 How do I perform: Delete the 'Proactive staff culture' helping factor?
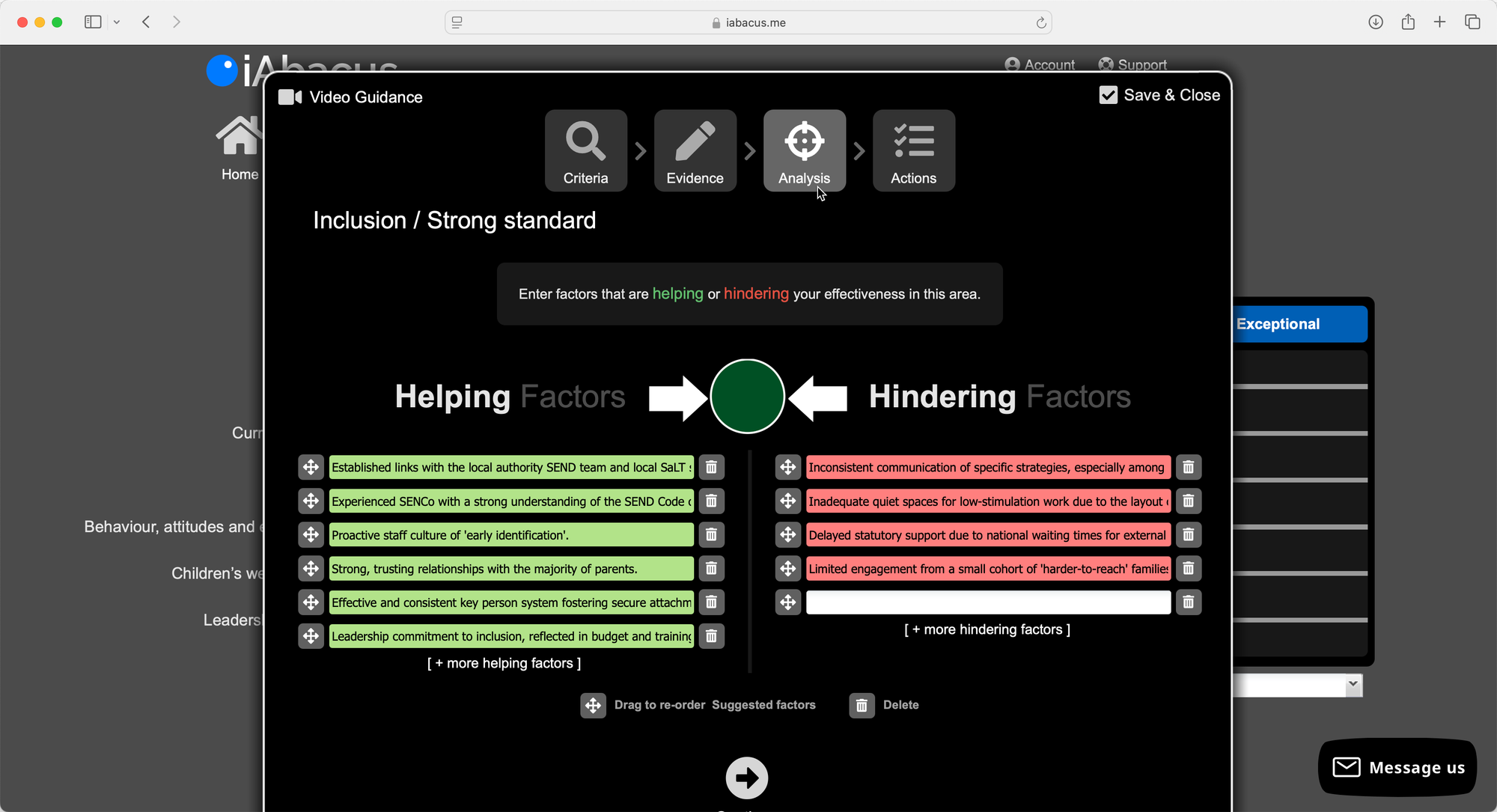click(x=711, y=535)
